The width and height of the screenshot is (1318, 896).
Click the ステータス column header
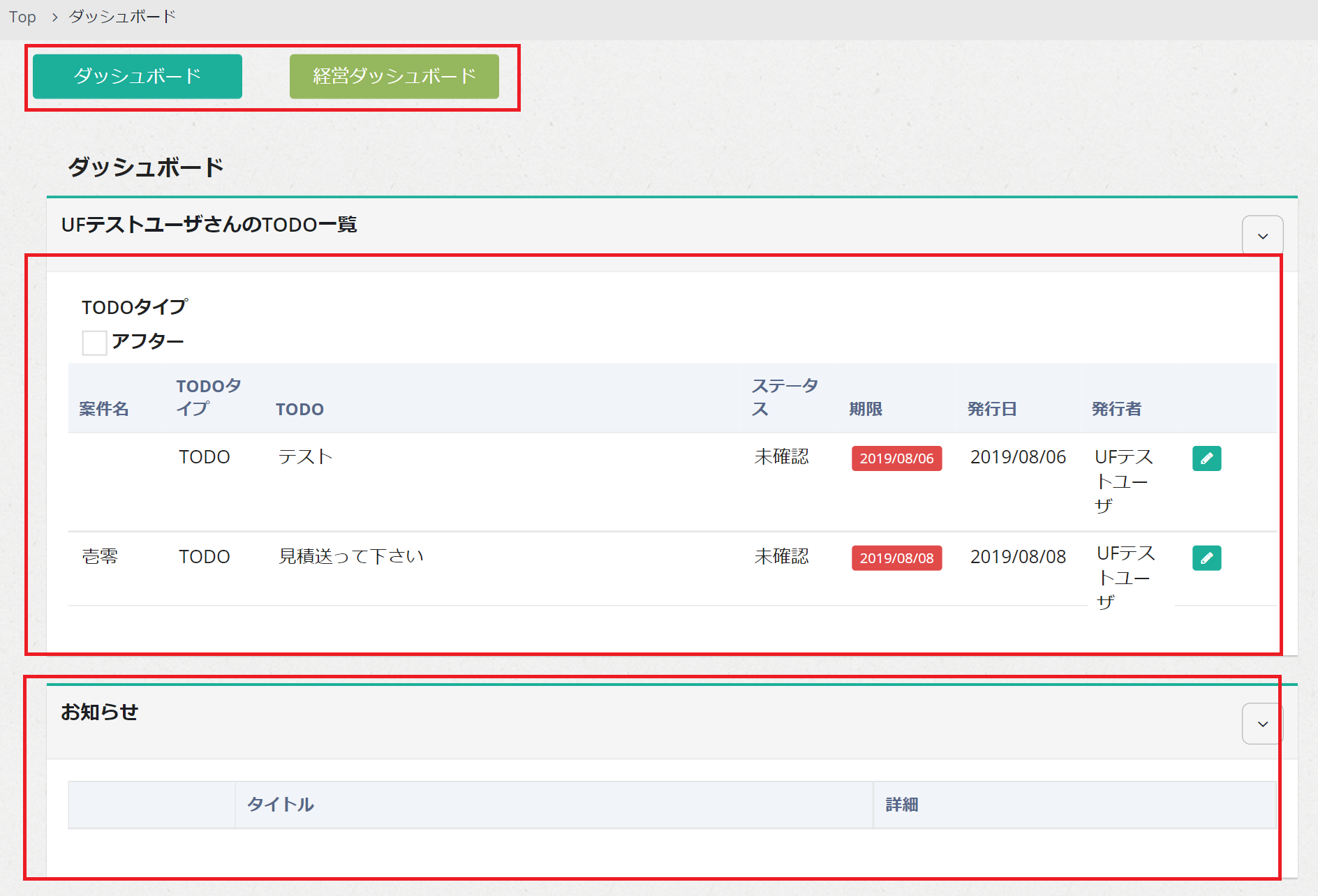pos(784,397)
